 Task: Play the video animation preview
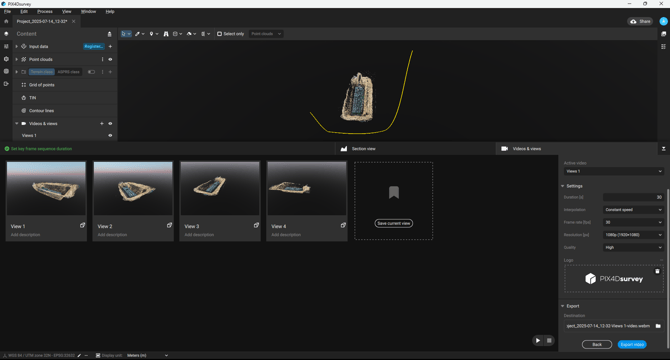[x=538, y=340]
